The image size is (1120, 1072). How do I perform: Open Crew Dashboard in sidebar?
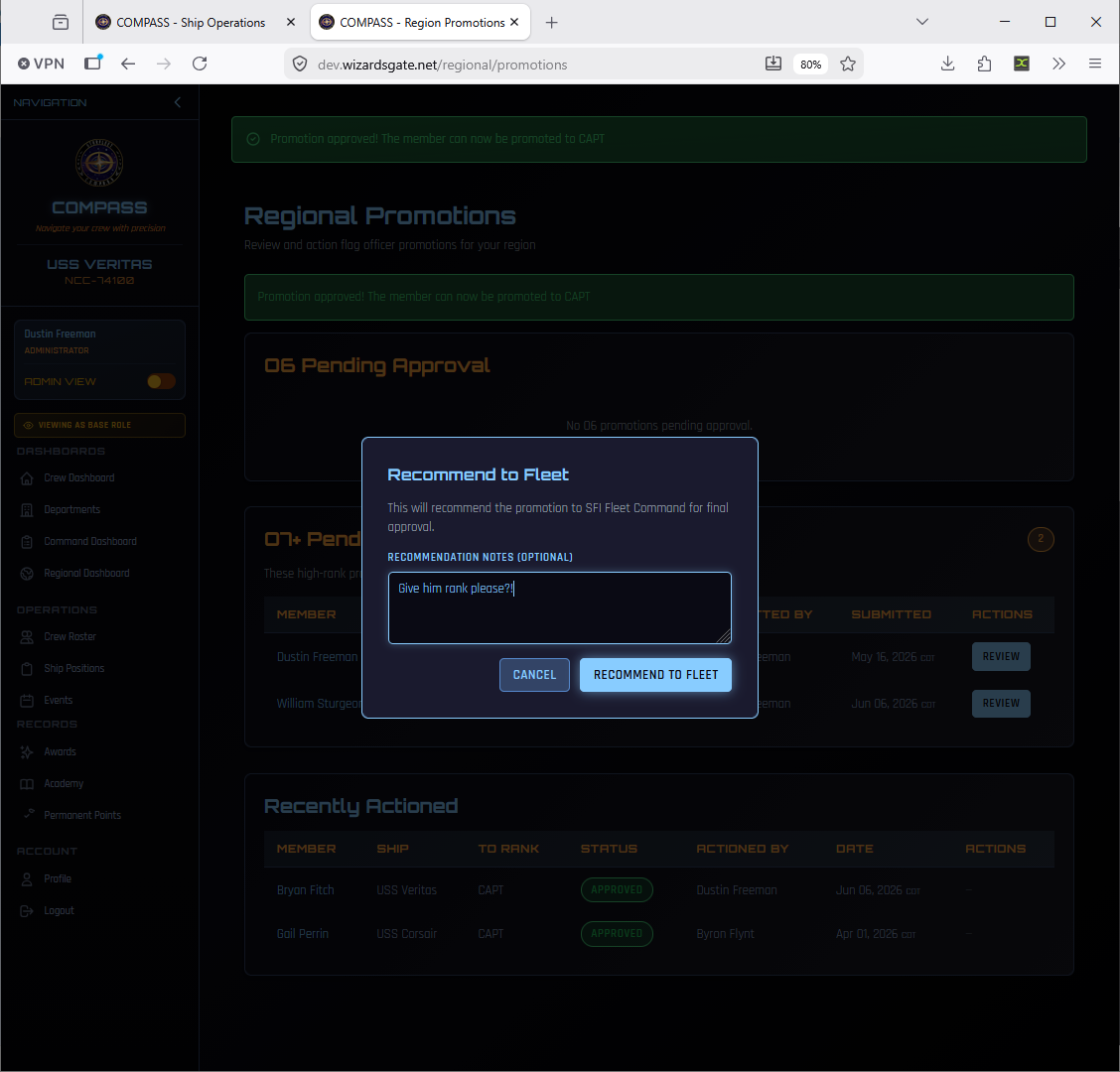point(78,477)
